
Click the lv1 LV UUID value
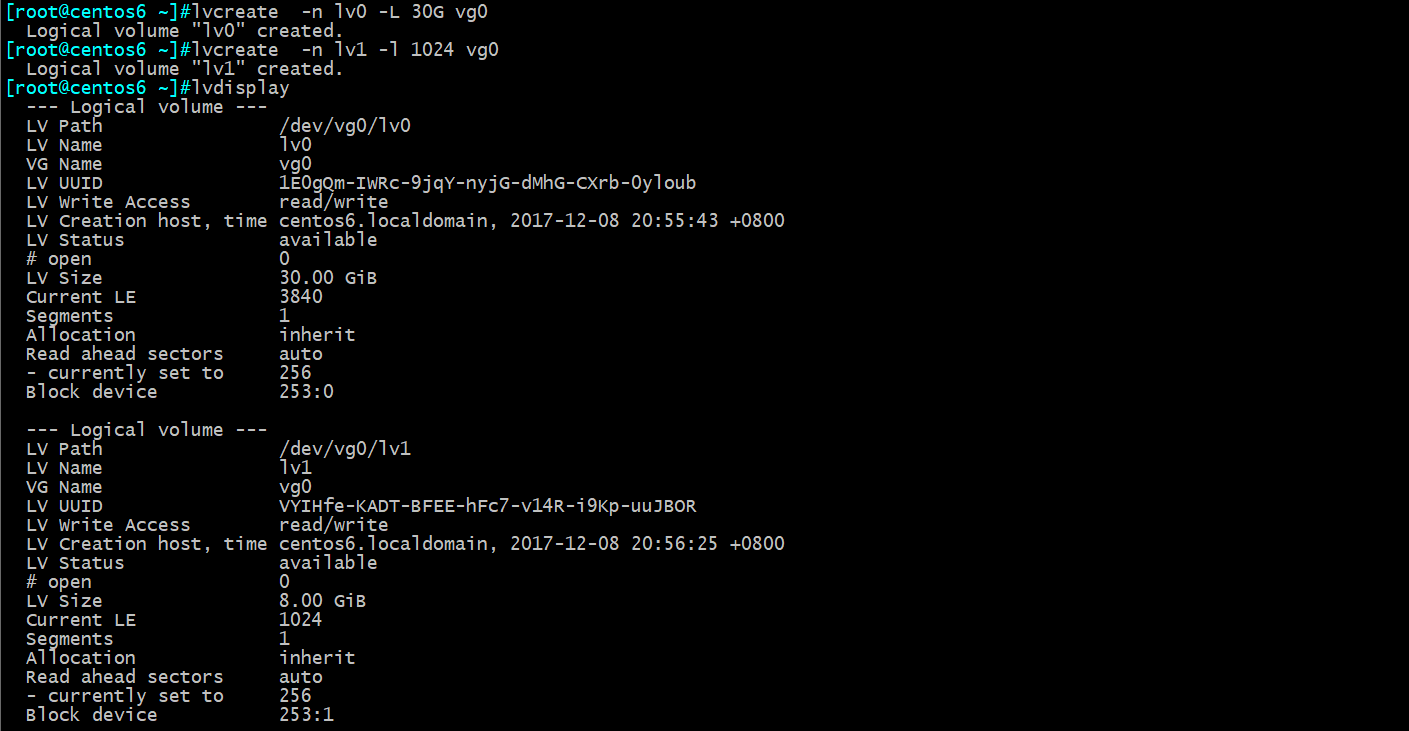tap(488, 506)
